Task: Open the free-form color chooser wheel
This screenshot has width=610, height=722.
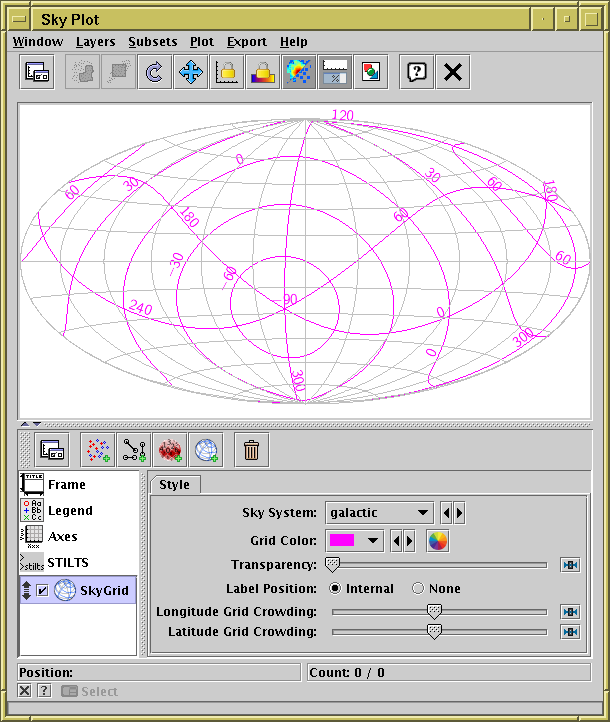Action: click(x=437, y=541)
